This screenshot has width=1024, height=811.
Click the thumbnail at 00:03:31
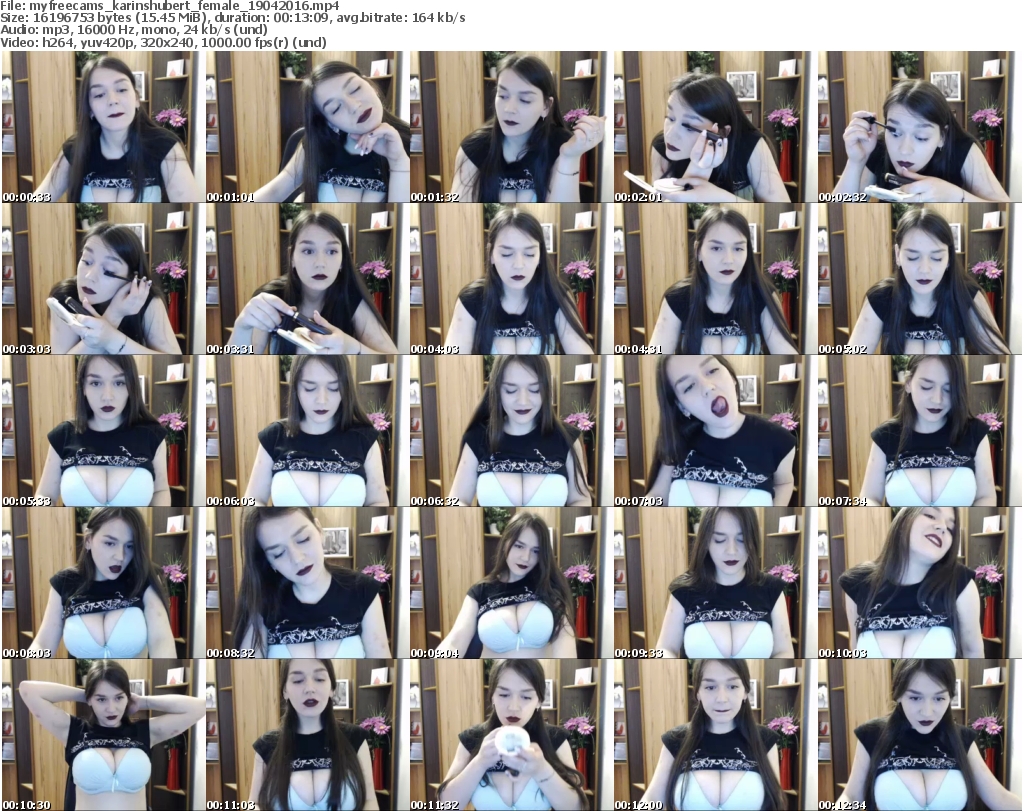308,279
